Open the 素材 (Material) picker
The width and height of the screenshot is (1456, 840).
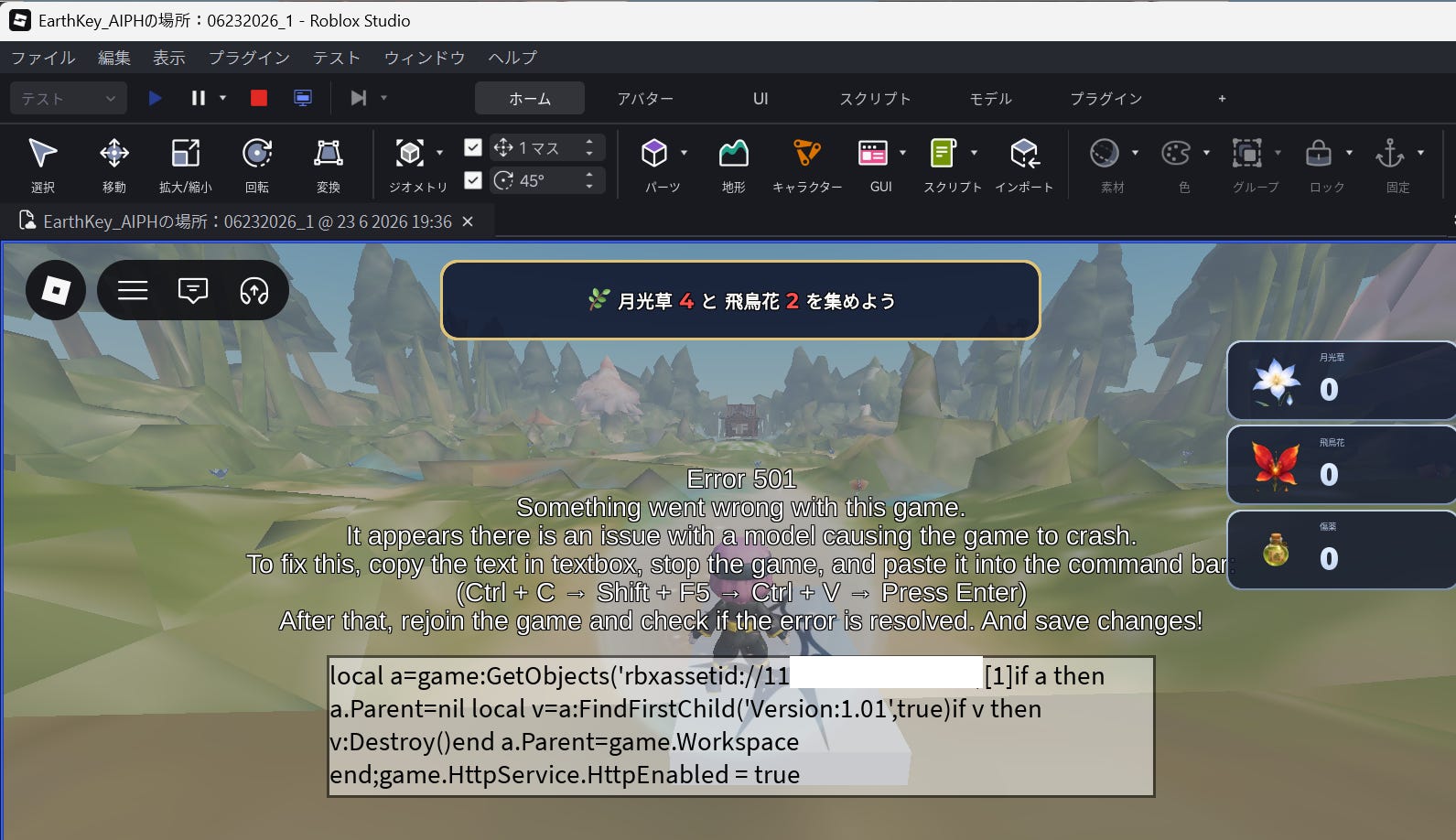coord(1105,153)
